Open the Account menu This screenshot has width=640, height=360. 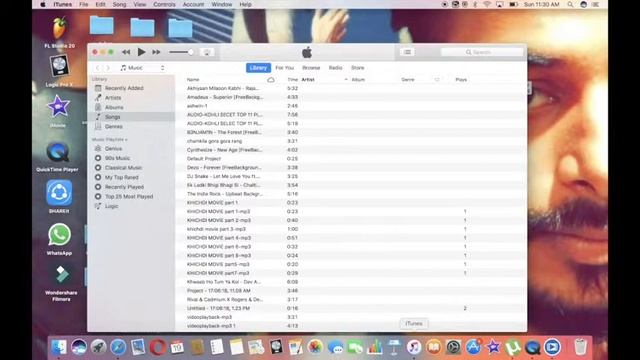click(193, 4)
